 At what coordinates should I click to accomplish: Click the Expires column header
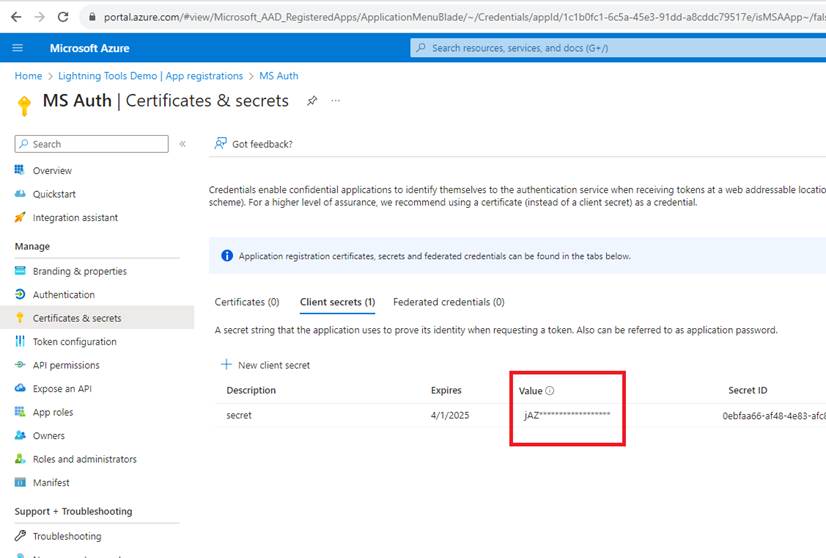(446, 390)
